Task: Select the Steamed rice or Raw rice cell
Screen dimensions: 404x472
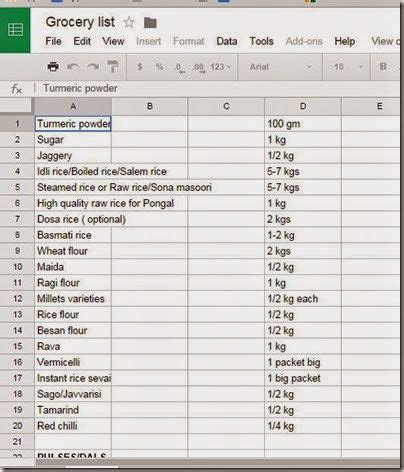Action: (x=73, y=187)
